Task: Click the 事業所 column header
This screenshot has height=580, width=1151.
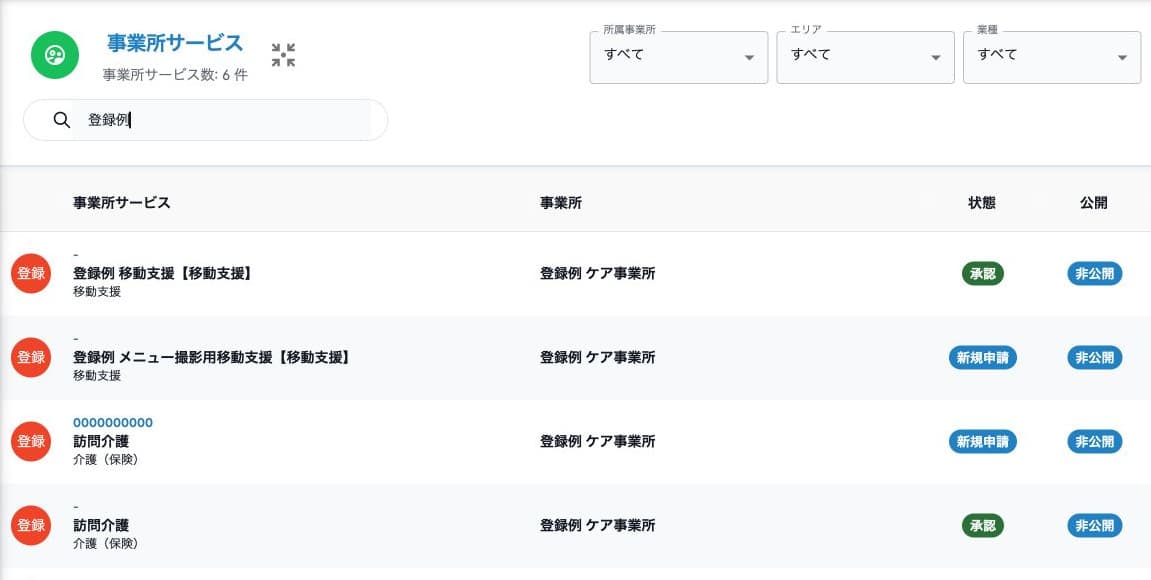Action: pos(561,203)
